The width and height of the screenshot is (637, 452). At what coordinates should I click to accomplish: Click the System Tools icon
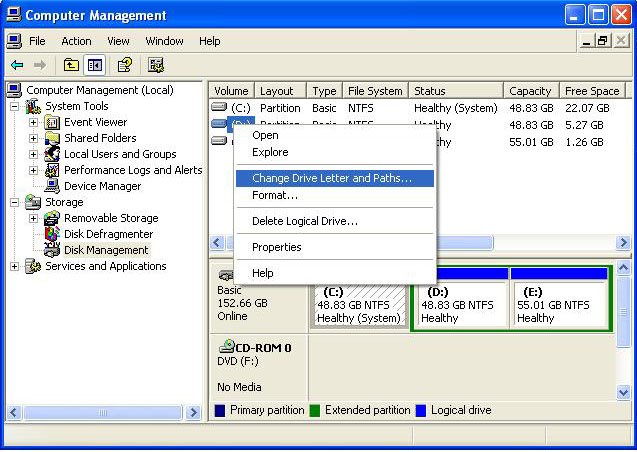33,106
